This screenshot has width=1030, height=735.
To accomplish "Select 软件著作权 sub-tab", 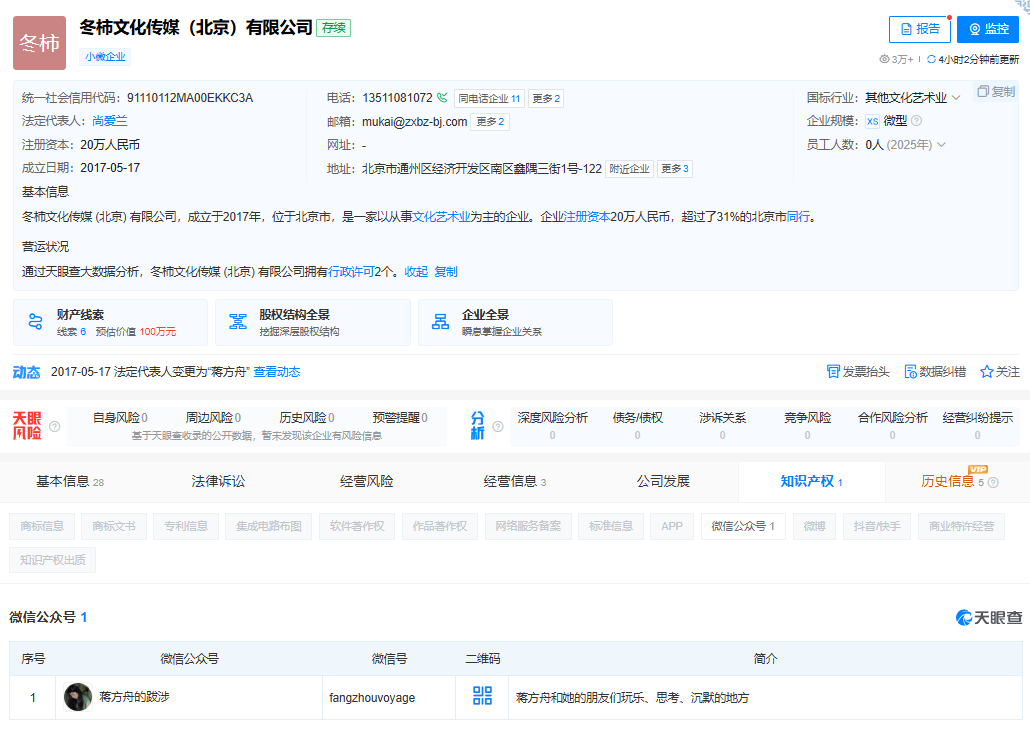I will 357,526.
